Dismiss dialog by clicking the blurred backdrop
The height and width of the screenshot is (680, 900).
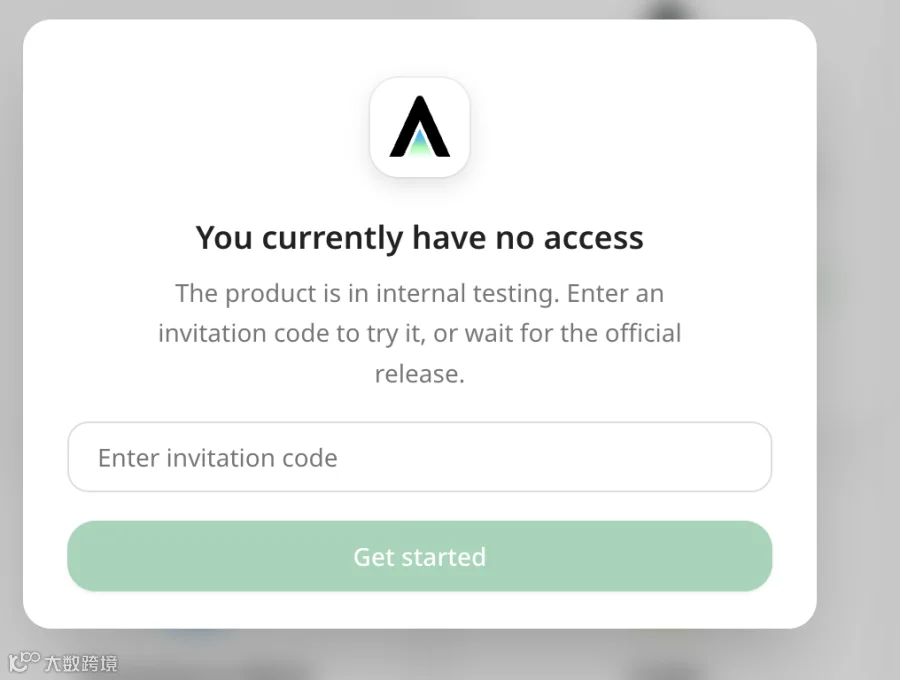click(858, 344)
